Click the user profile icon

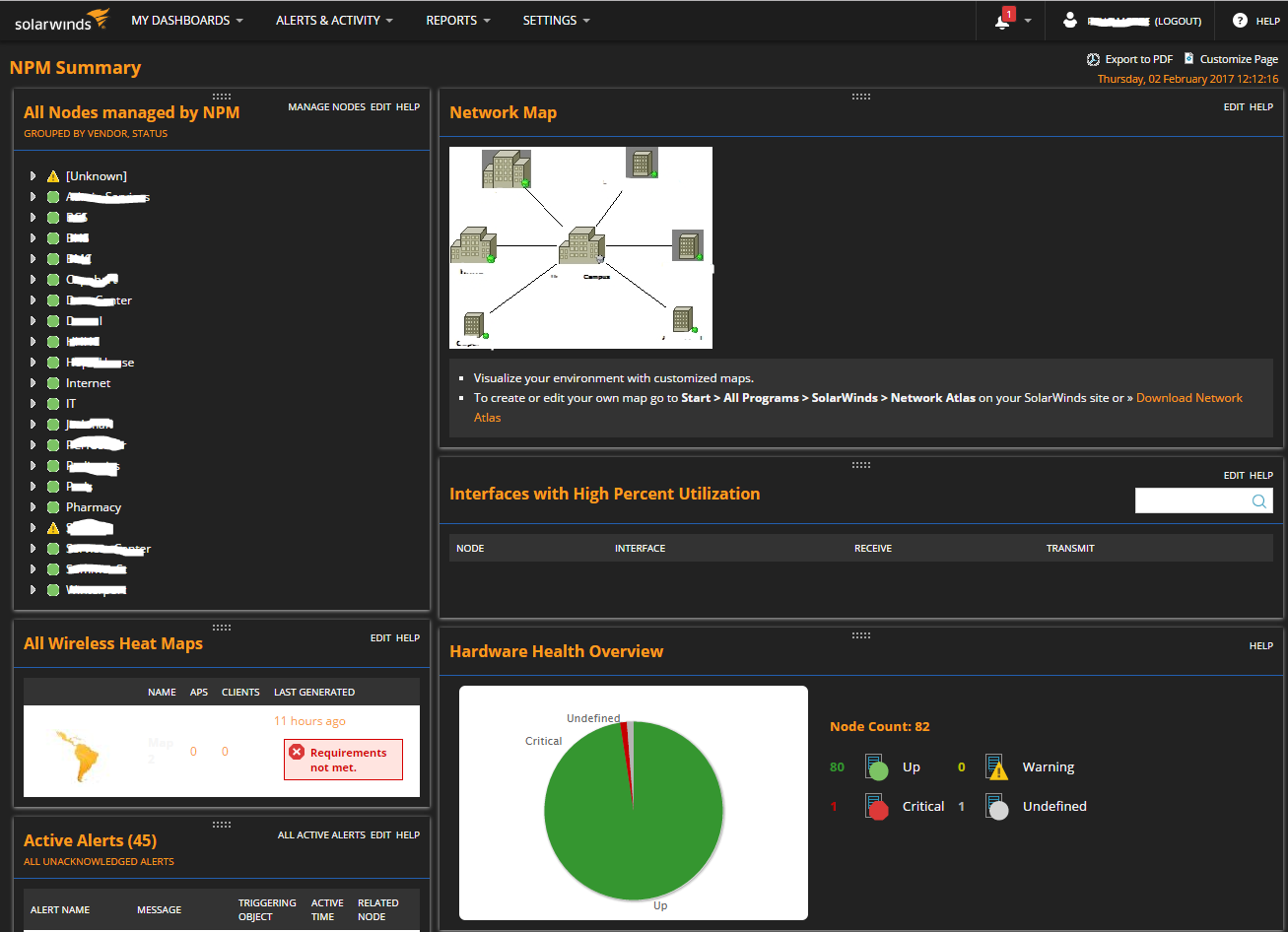coord(1070,21)
